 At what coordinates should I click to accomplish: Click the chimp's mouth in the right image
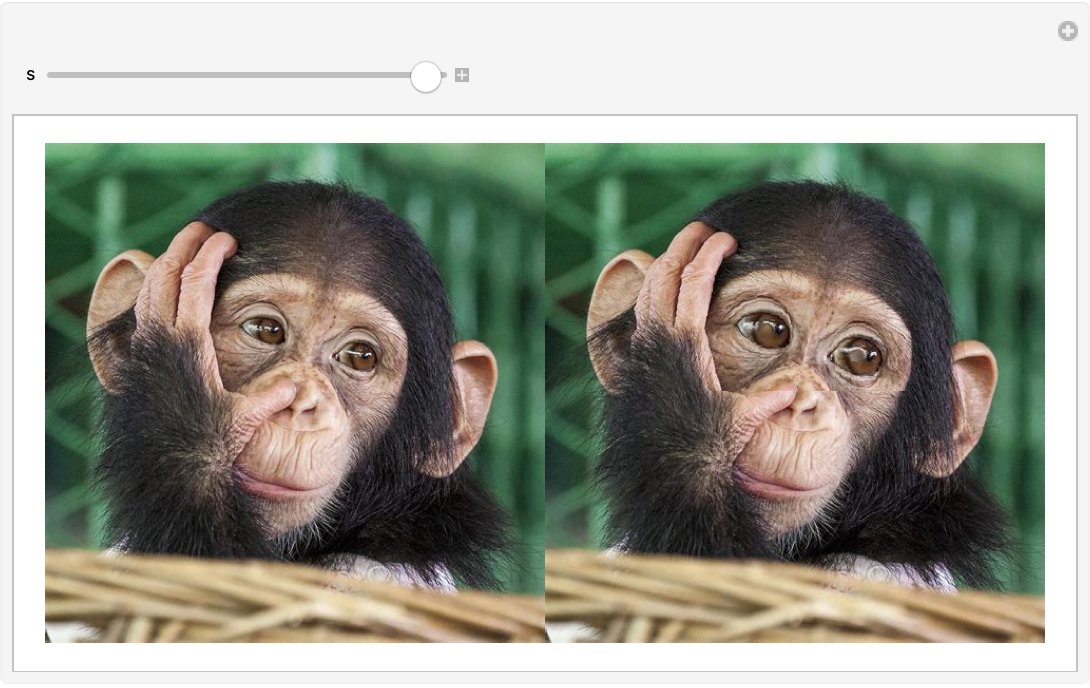(775, 488)
